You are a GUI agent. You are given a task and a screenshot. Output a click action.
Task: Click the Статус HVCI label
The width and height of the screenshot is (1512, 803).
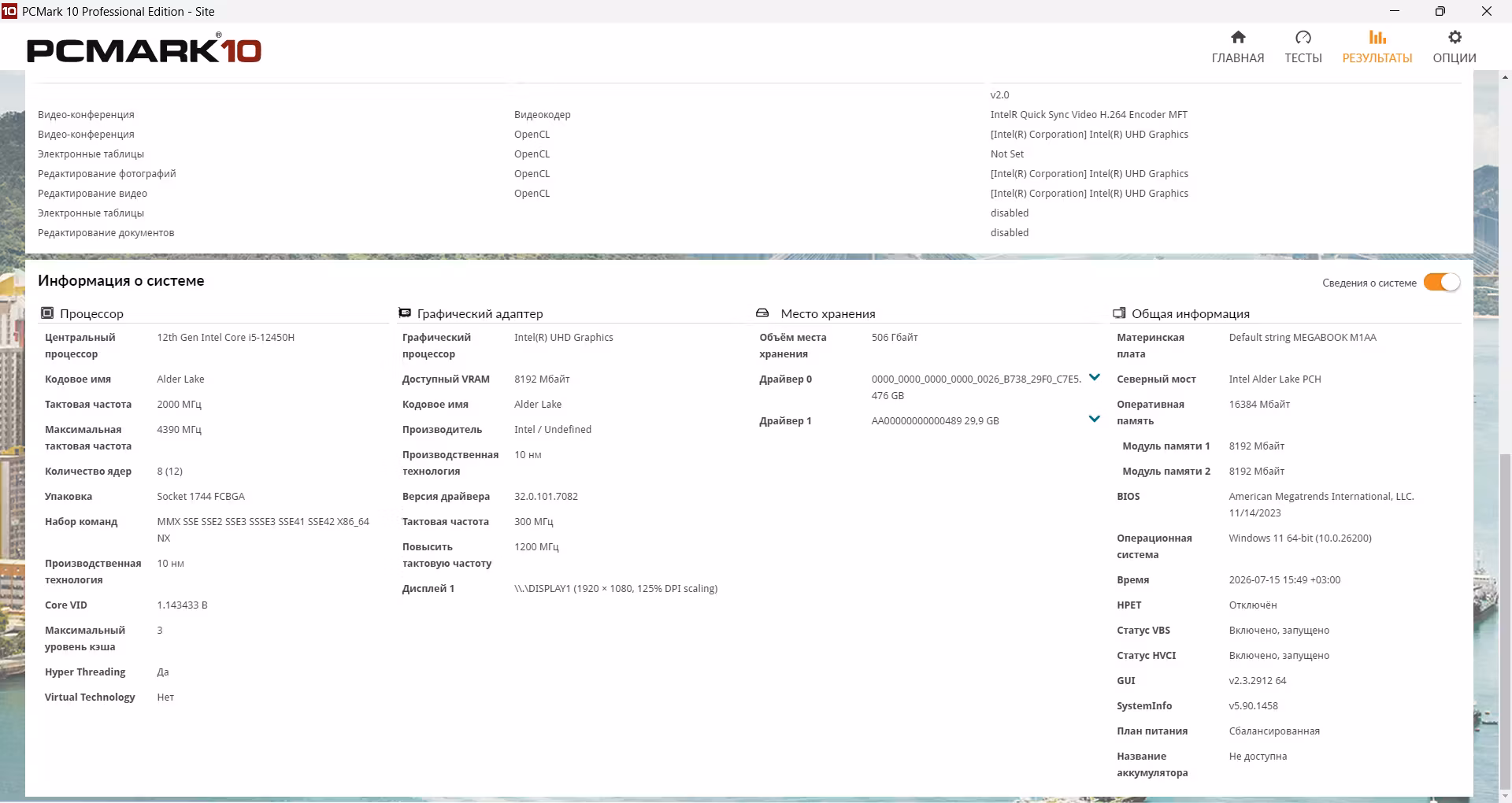tap(1147, 656)
